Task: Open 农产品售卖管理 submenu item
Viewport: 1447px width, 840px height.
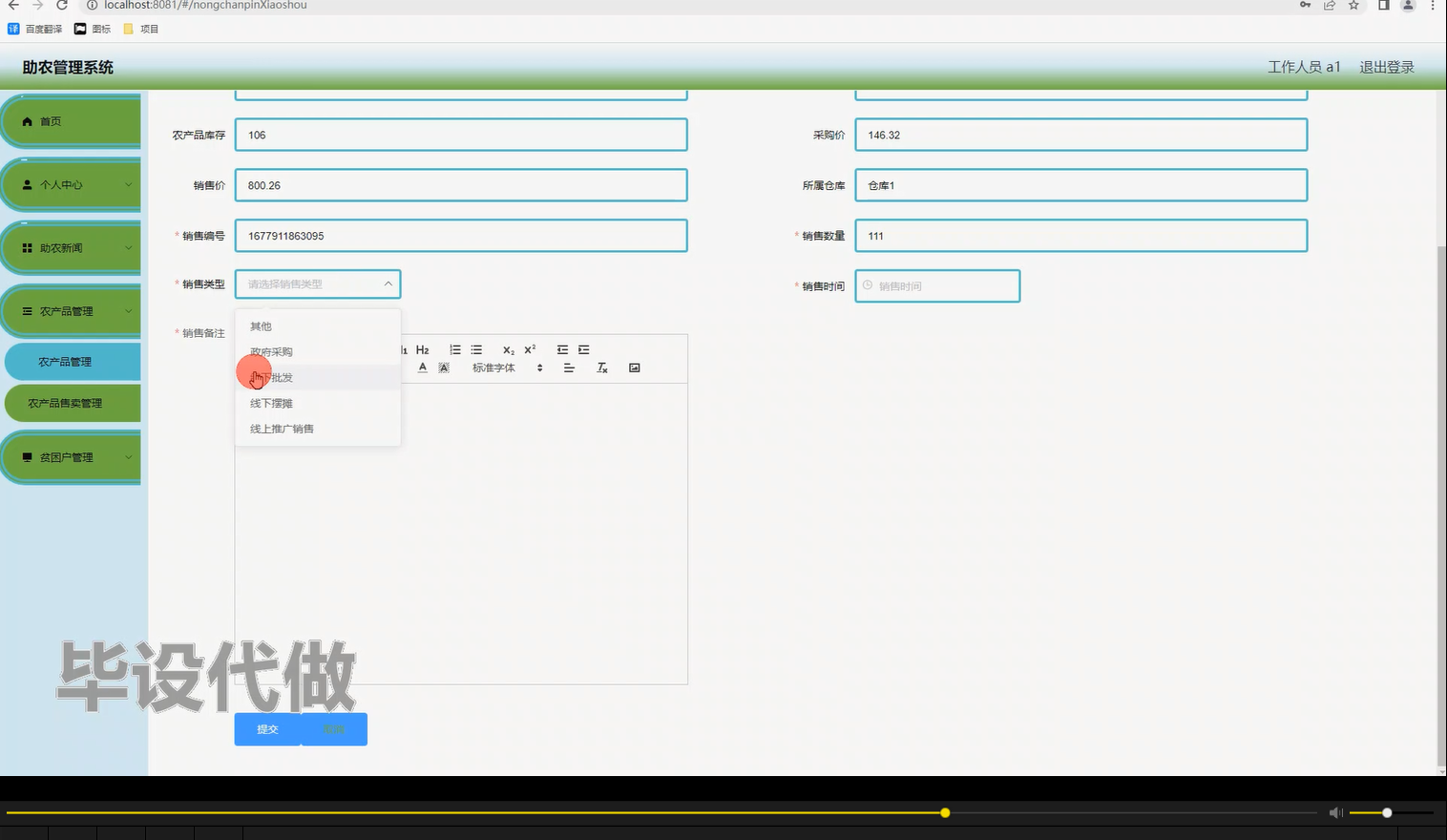Action: pos(73,403)
